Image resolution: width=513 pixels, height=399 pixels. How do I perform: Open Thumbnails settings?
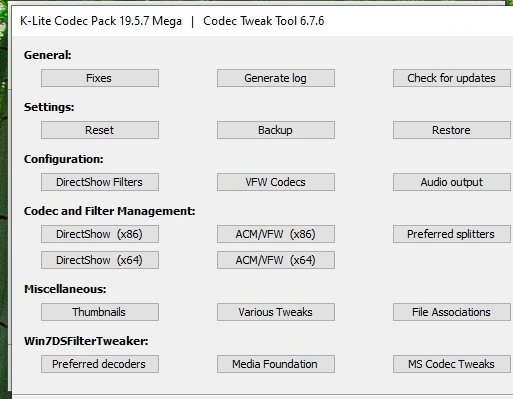click(100, 312)
